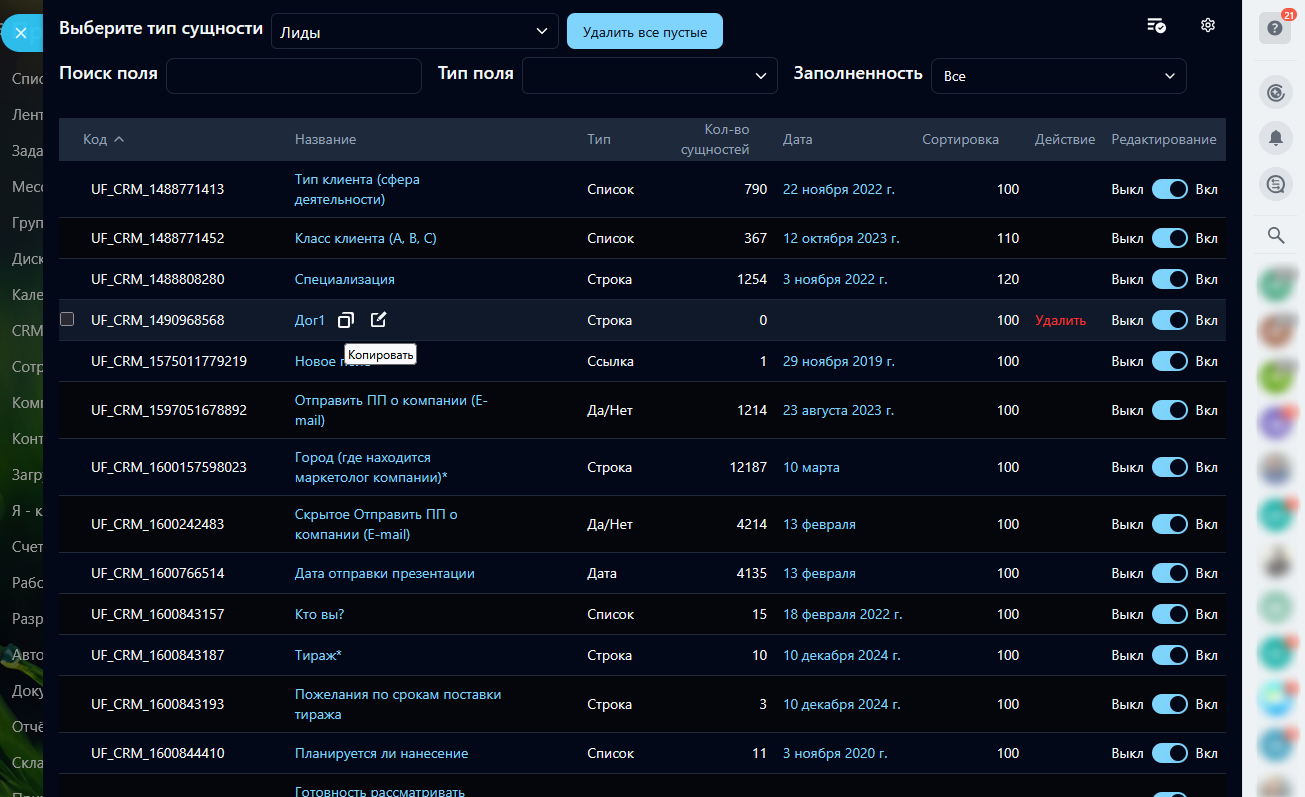This screenshot has height=797, width=1305.
Task: Click the magnifier search icon in sidebar
Action: click(x=1275, y=235)
